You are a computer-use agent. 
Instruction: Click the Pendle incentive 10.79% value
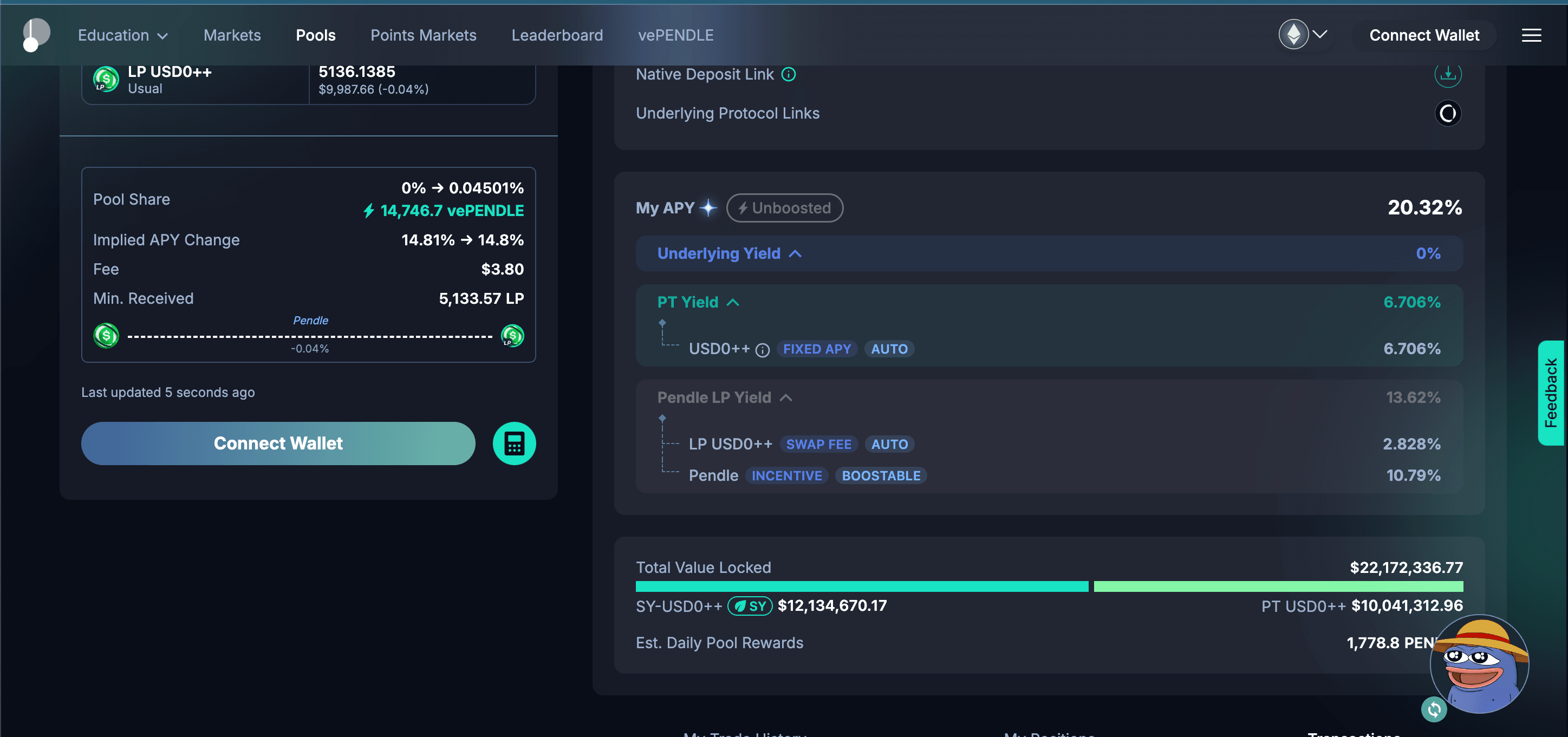(x=1414, y=475)
